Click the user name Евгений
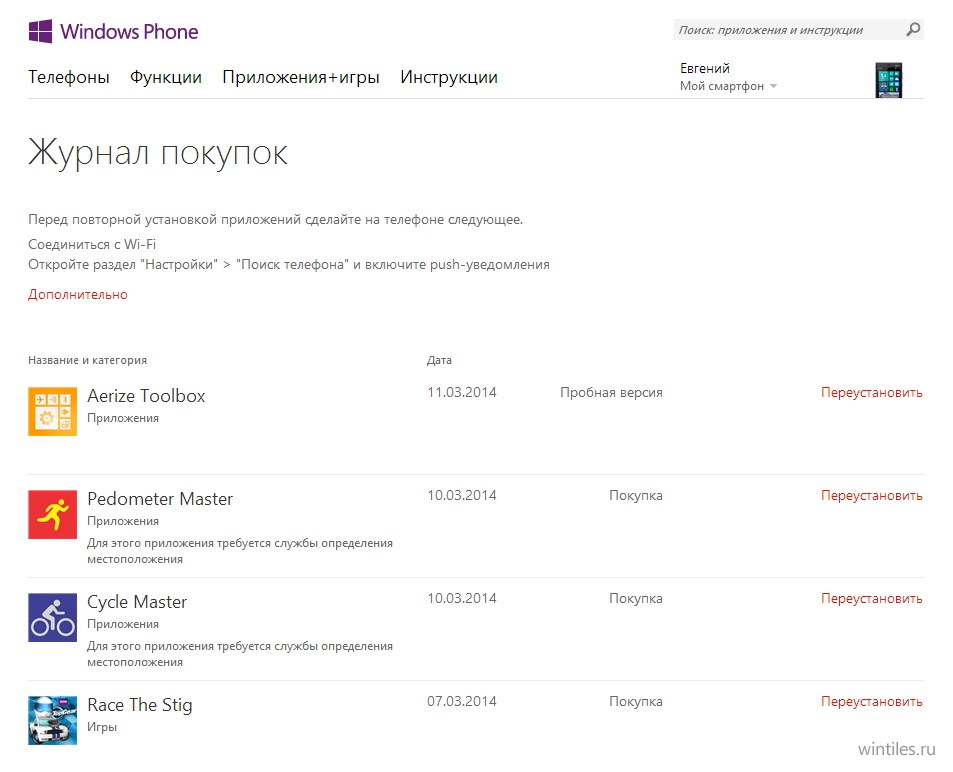Image resolution: width=953 pixels, height=772 pixels. point(704,68)
